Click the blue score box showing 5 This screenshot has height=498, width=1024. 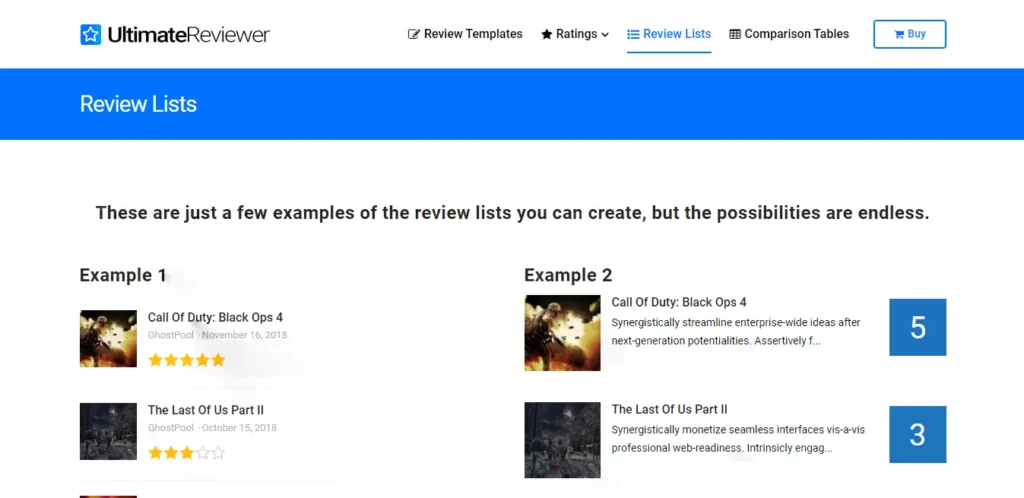point(918,327)
